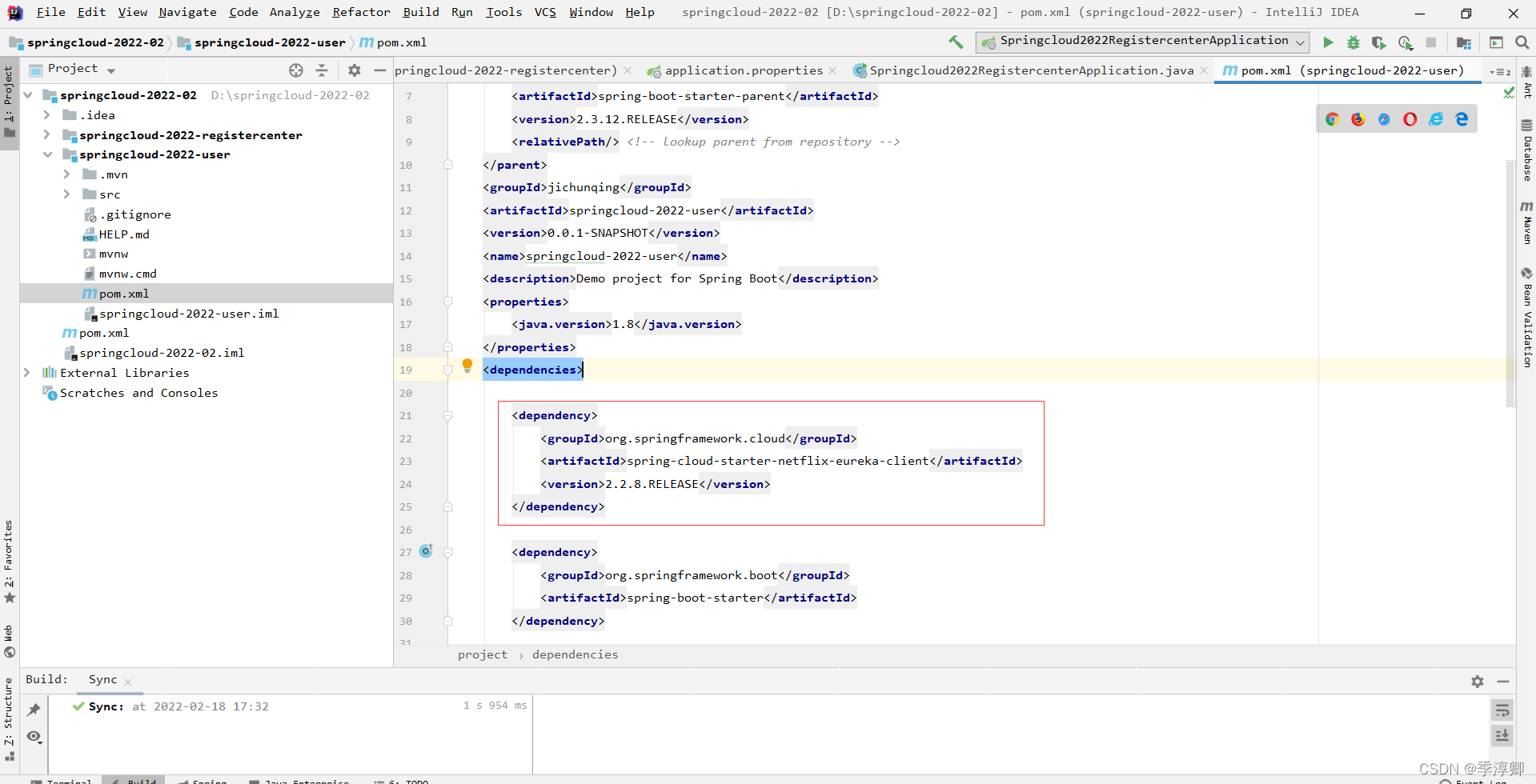
Task: Start debugging with the bug icon
Action: coord(1354,42)
